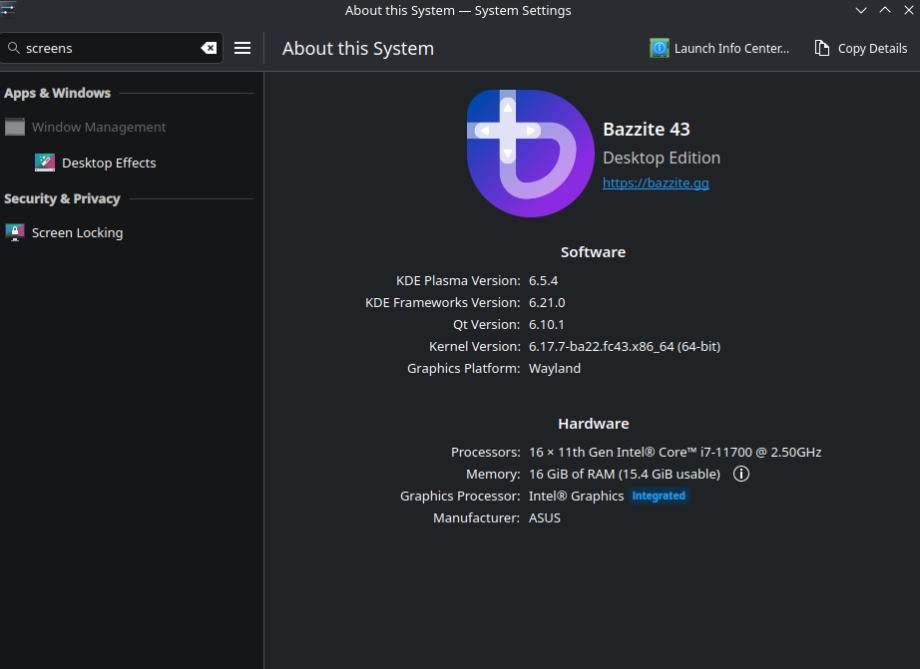Screen dimensions: 920x669
Task: Open the hamburger menu
Action: (242, 48)
